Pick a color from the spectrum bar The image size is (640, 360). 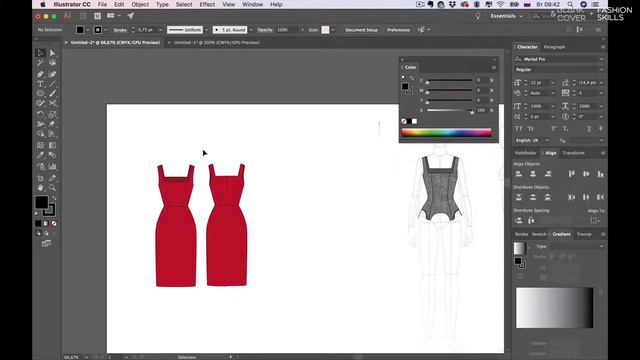(x=447, y=132)
